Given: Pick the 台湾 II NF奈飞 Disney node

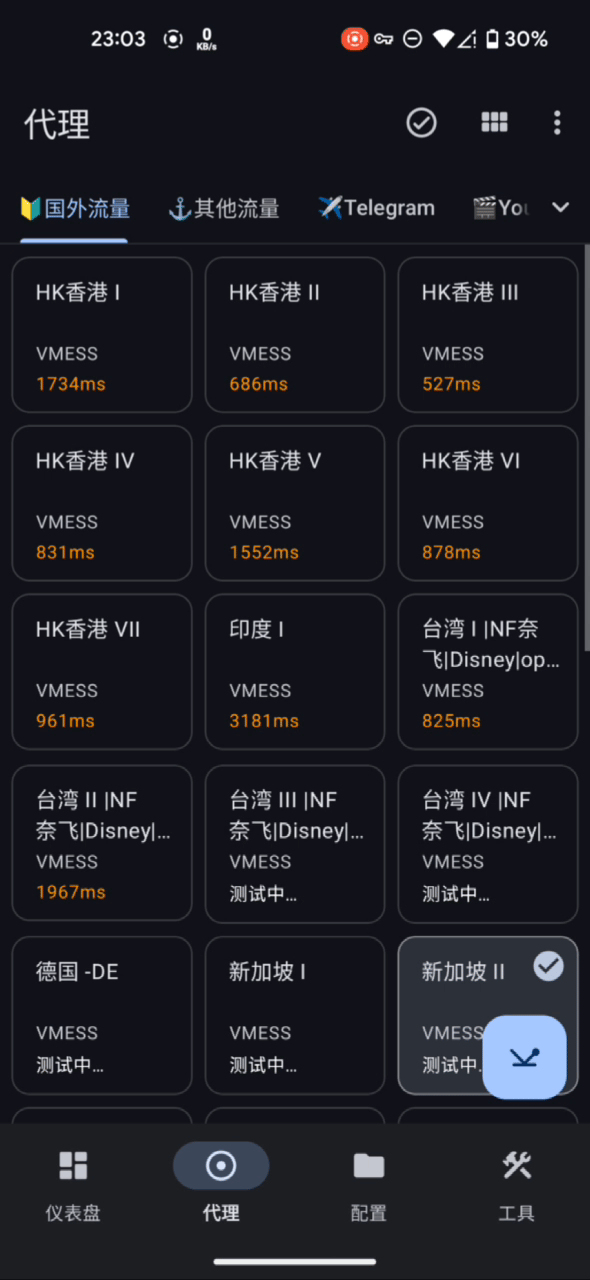Looking at the screenshot, I should click(102, 843).
